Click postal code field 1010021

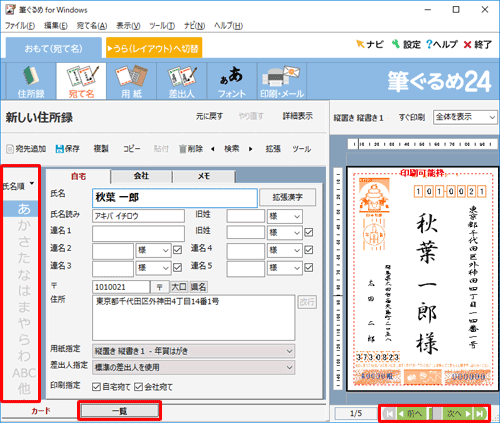pyautogui.click(x=121, y=287)
